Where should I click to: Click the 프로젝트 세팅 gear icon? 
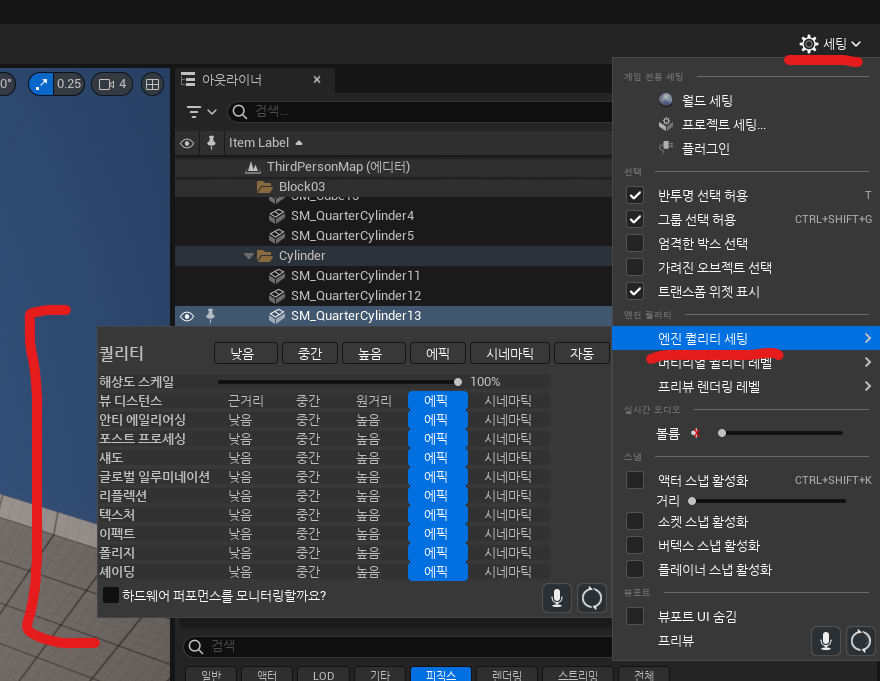[666, 124]
